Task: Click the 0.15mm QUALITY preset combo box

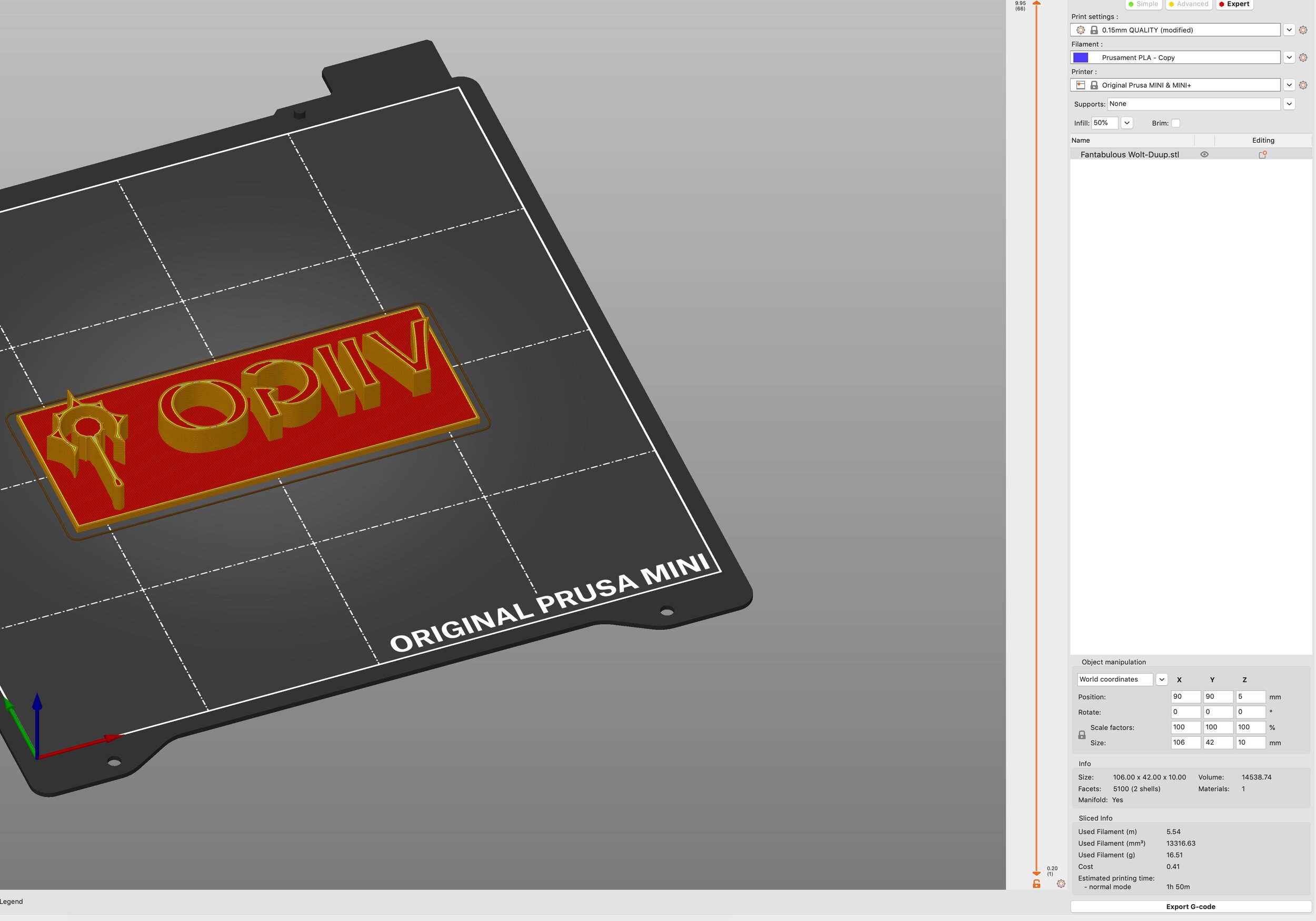Action: (x=1175, y=30)
